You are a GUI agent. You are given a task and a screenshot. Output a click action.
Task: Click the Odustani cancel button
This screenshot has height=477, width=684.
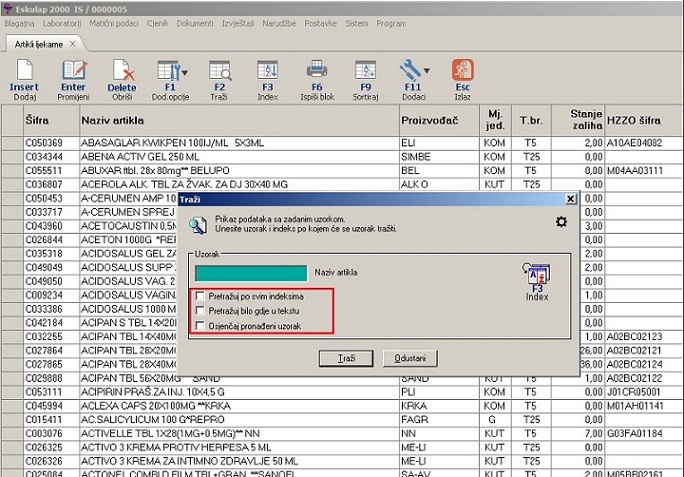tap(410, 358)
